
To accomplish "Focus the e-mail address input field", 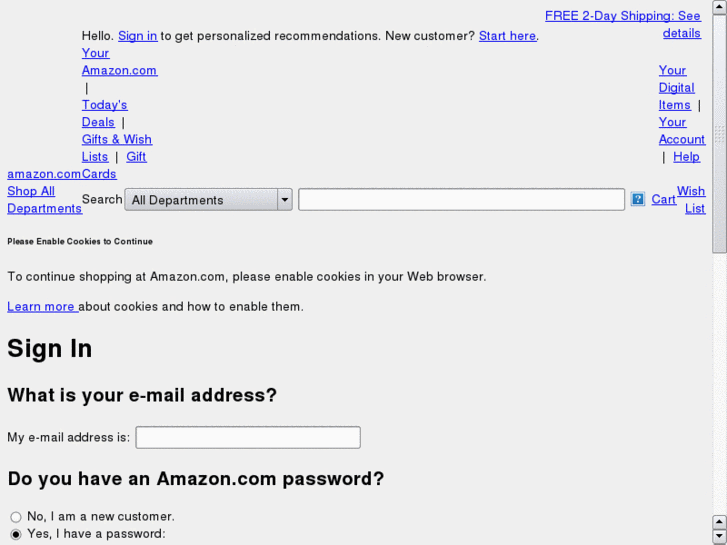I will (x=248, y=437).
